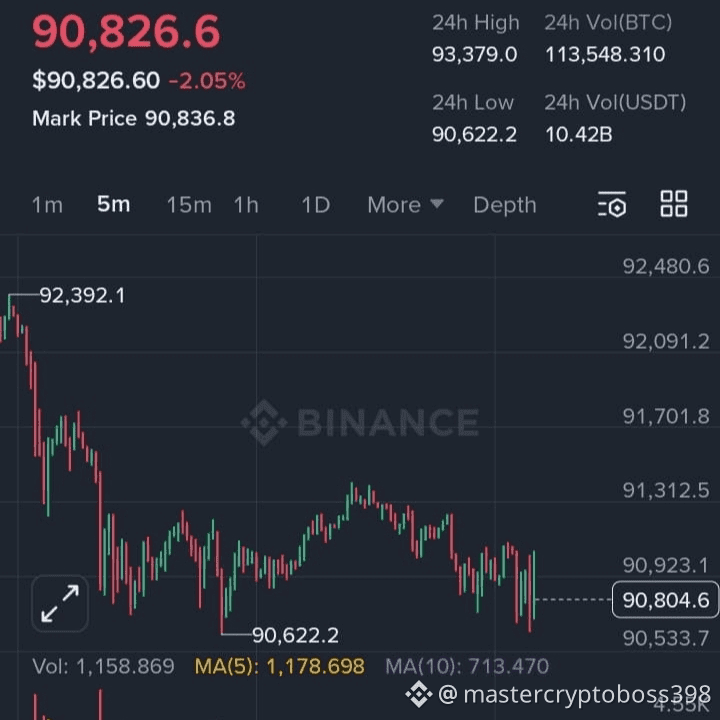This screenshot has height=720, width=720.
Task: Switch to the 15m timeframe
Action: click(x=189, y=205)
